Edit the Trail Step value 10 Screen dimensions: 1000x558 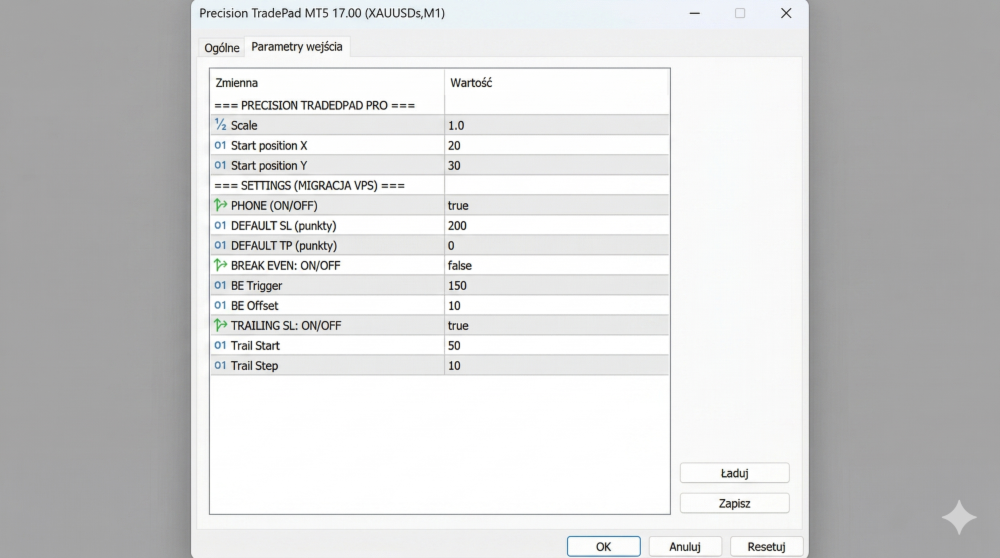click(x=557, y=365)
